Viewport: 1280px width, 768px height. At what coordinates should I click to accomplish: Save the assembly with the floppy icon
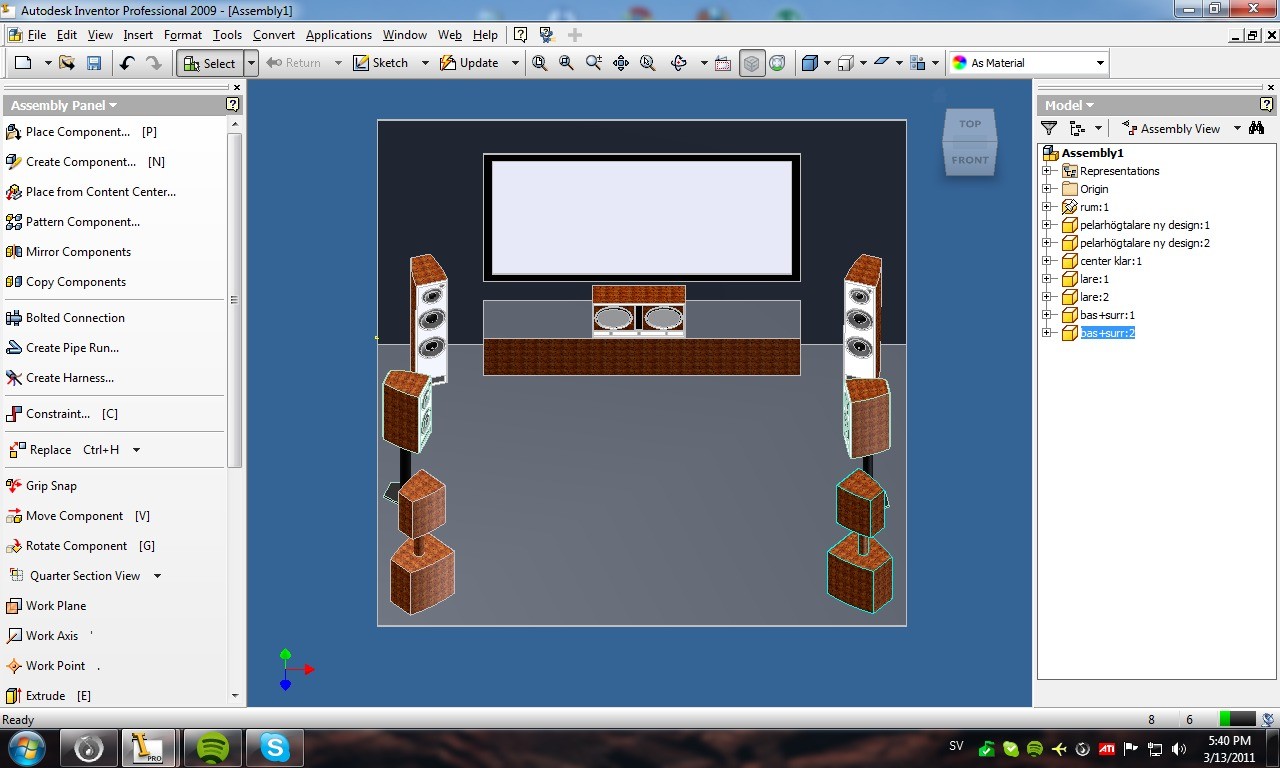(x=94, y=63)
